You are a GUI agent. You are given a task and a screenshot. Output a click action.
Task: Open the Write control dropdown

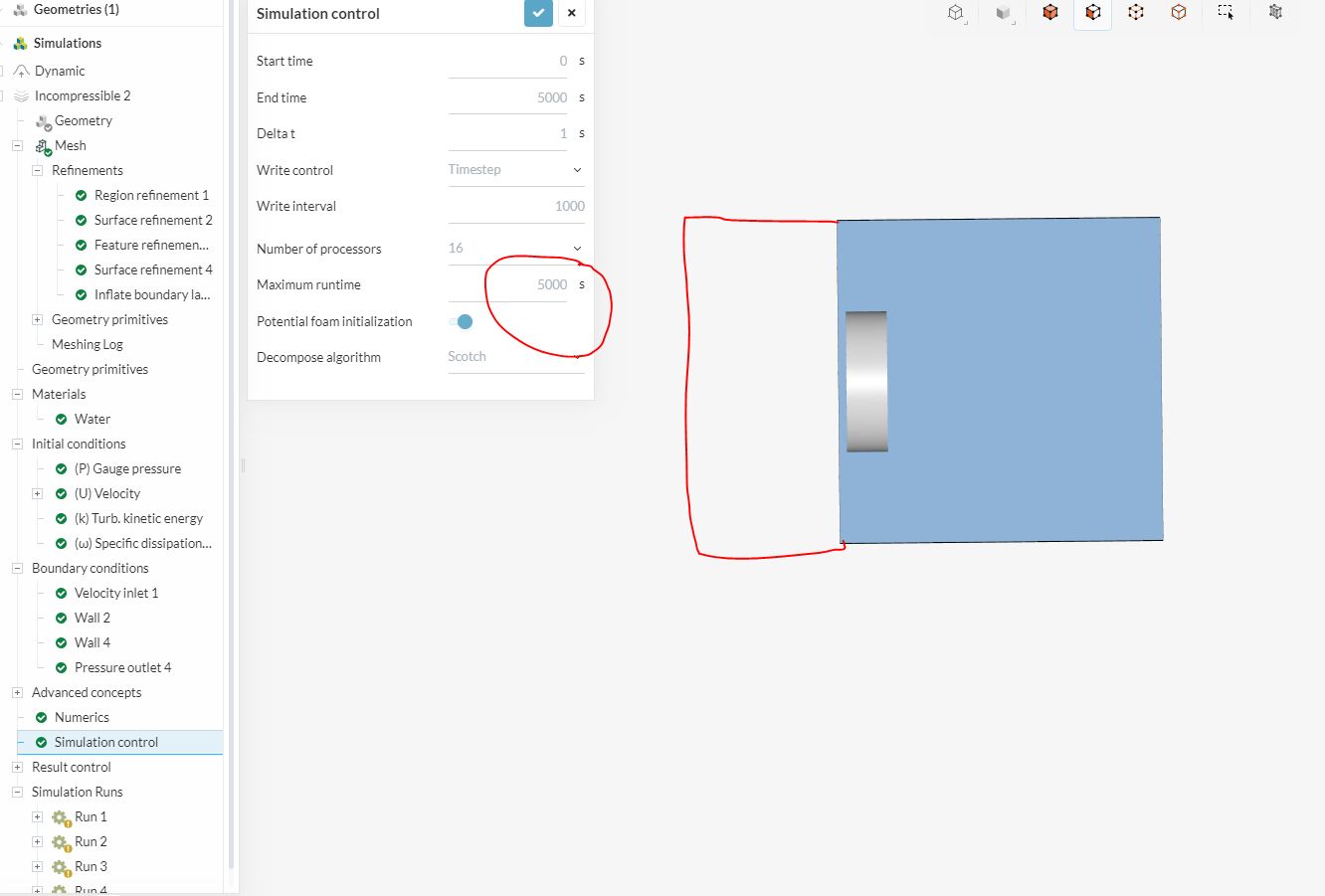(515, 170)
